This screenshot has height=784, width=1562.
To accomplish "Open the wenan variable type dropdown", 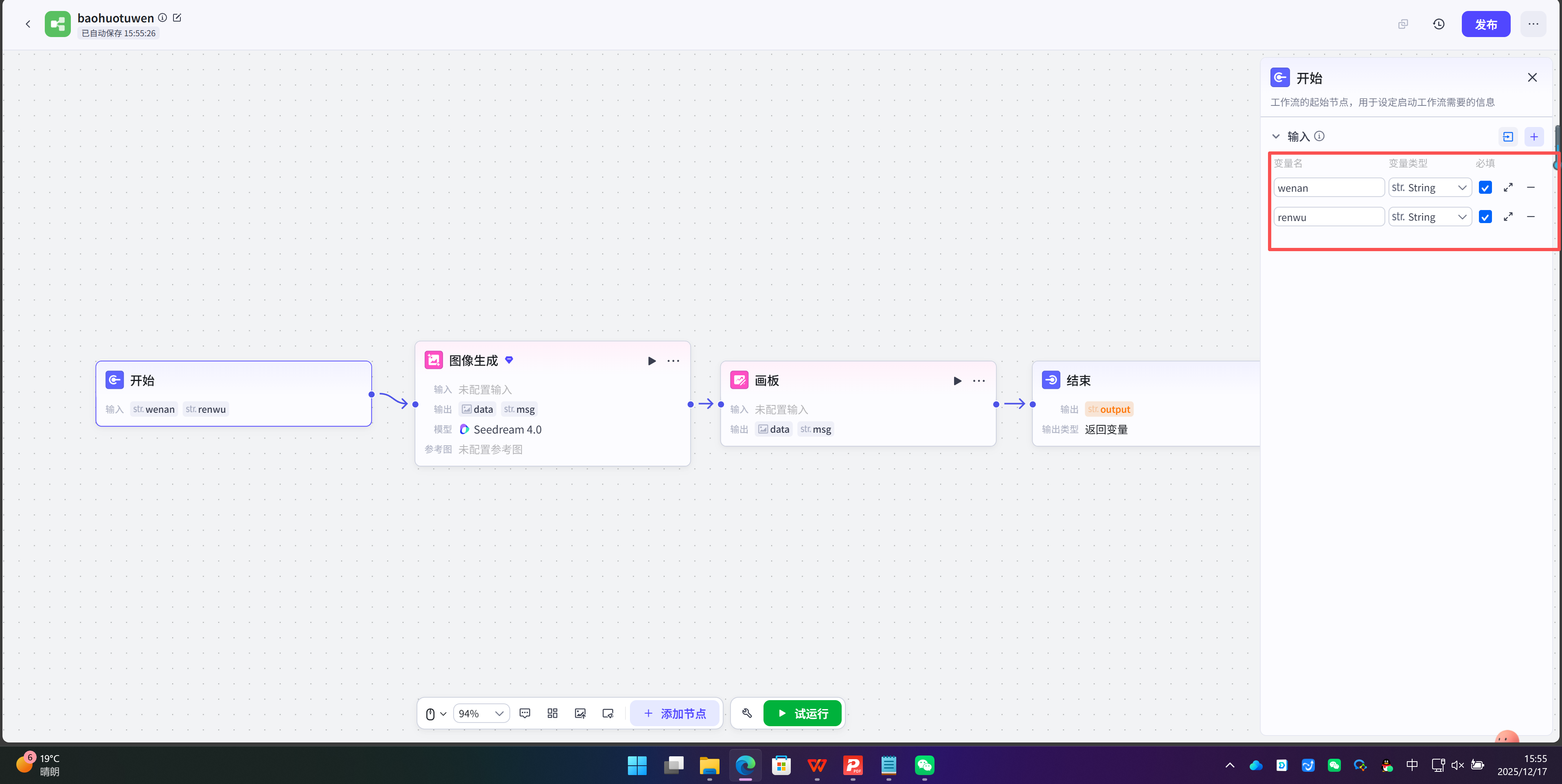I will [x=1430, y=187].
